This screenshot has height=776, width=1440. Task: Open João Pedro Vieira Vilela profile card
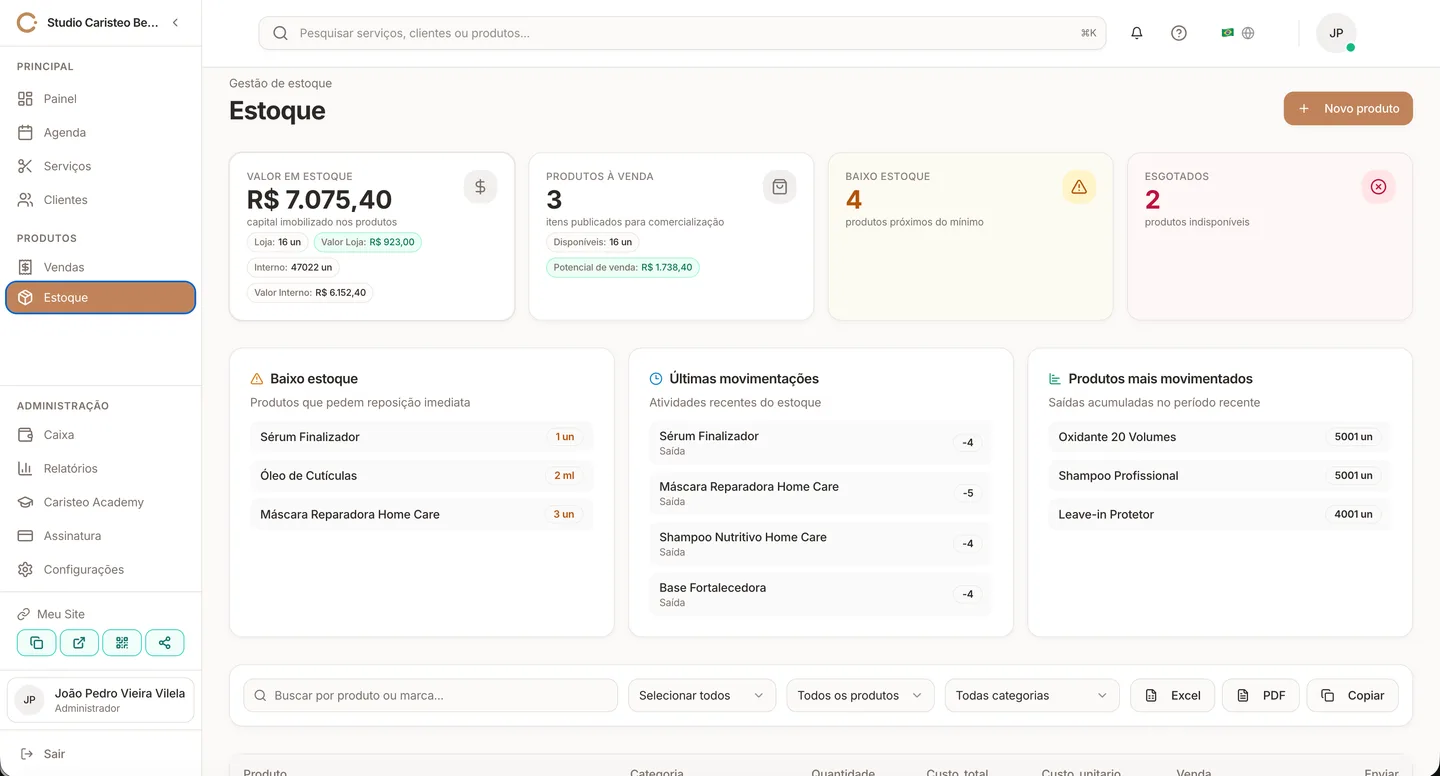(x=101, y=700)
